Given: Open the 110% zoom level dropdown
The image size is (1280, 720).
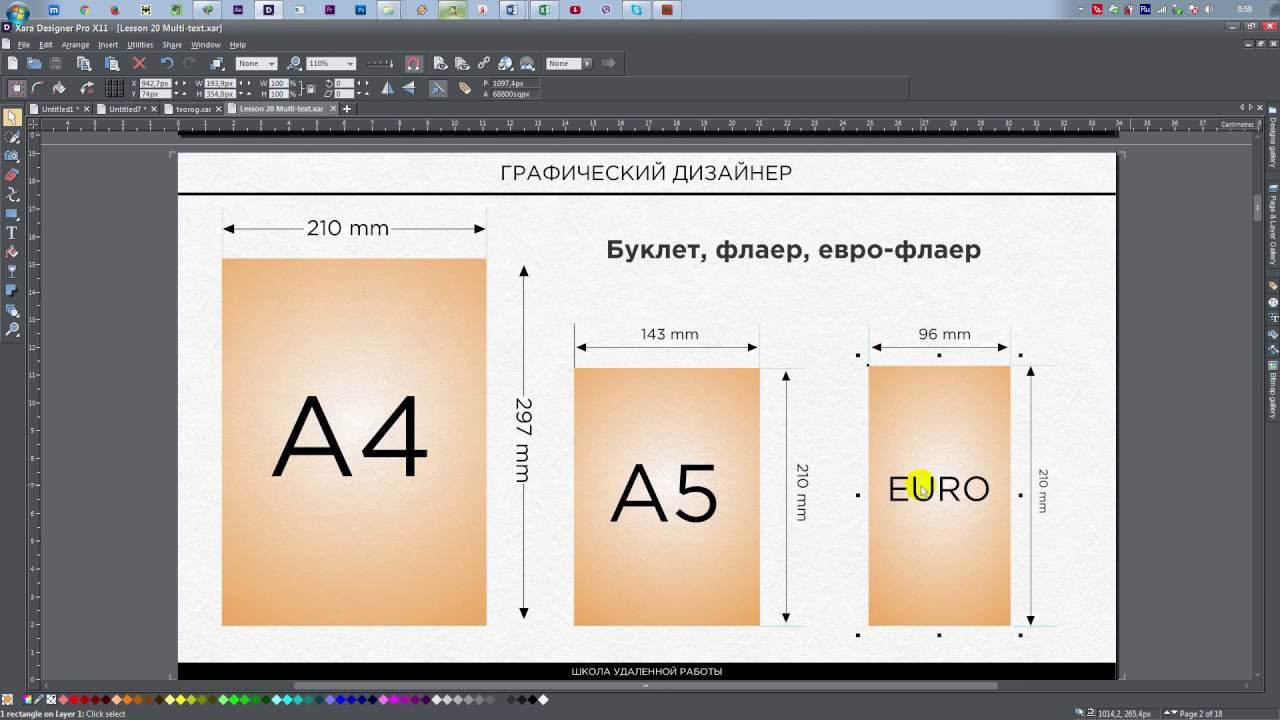Looking at the screenshot, I should (x=349, y=63).
